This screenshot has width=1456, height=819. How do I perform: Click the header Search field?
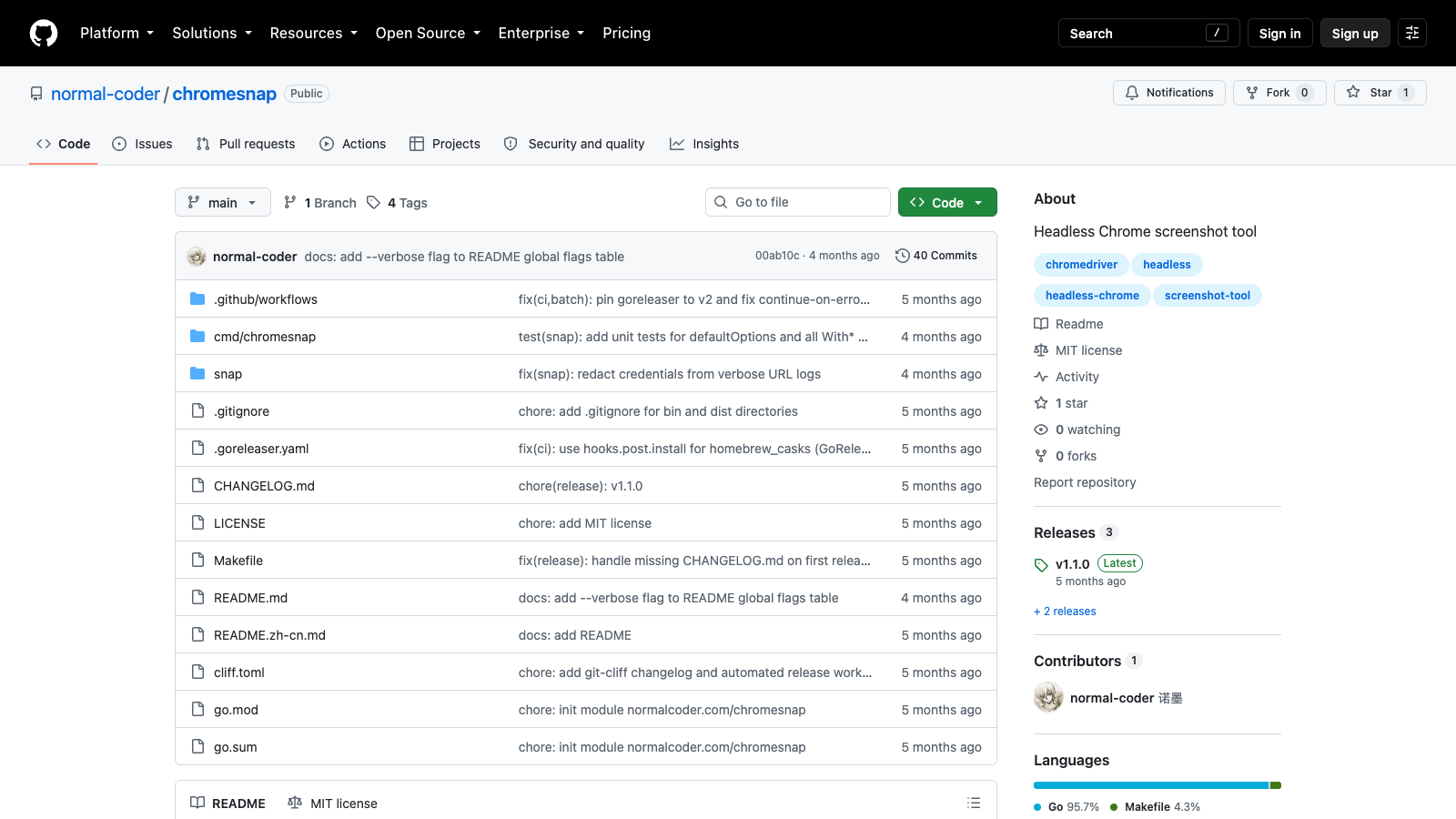pos(1149,33)
